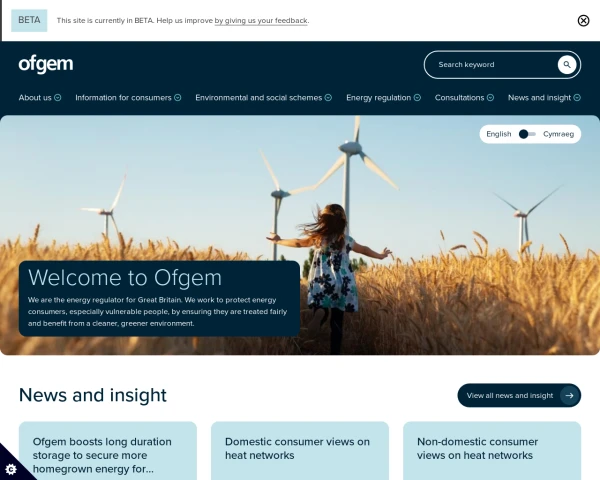Click the Ofgem logo
The width and height of the screenshot is (600, 480).
coord(46,64)
